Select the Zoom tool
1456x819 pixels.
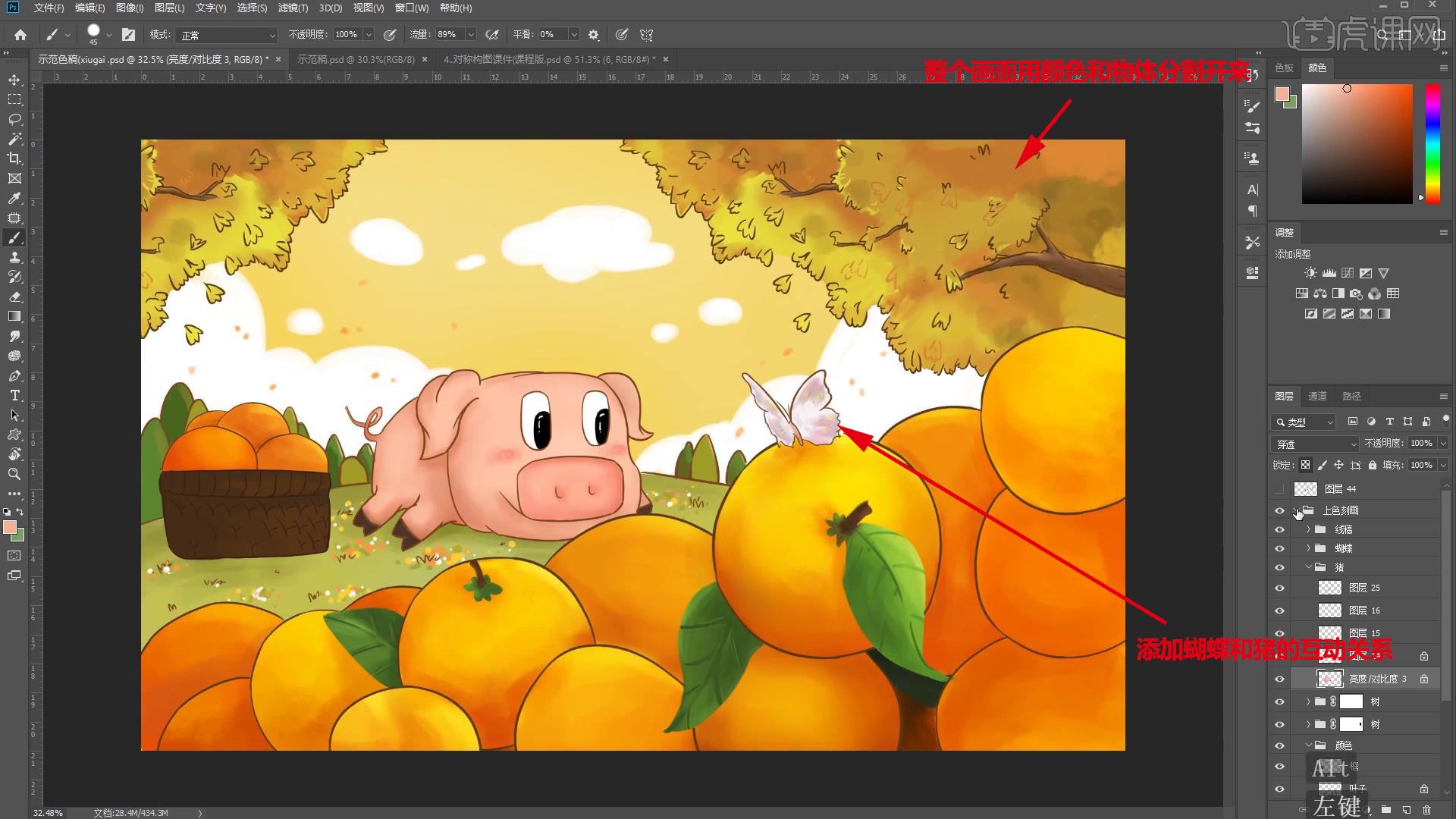[14, 474]
